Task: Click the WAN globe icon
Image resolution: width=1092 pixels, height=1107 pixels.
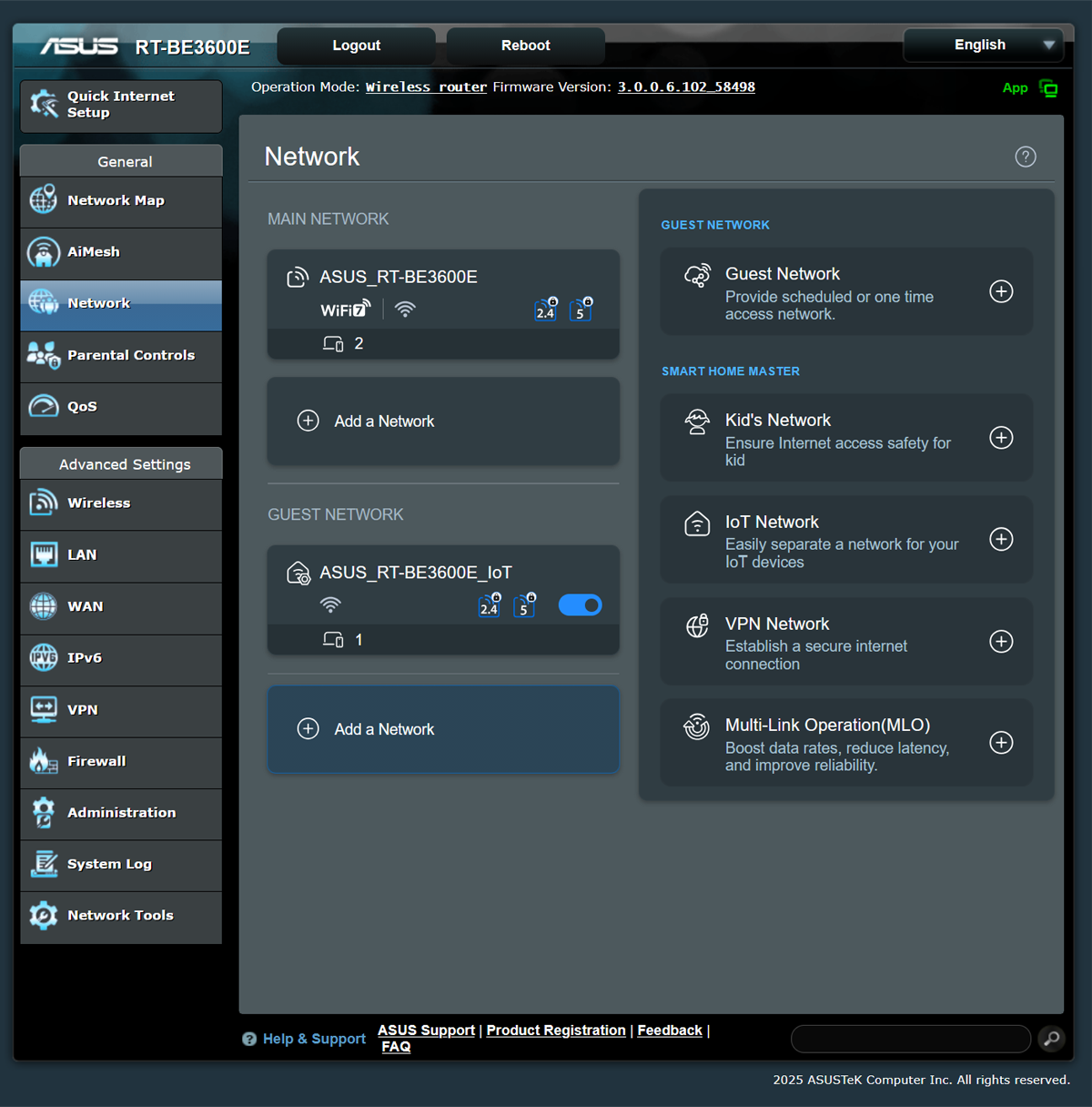Action: tap(44, 606)
